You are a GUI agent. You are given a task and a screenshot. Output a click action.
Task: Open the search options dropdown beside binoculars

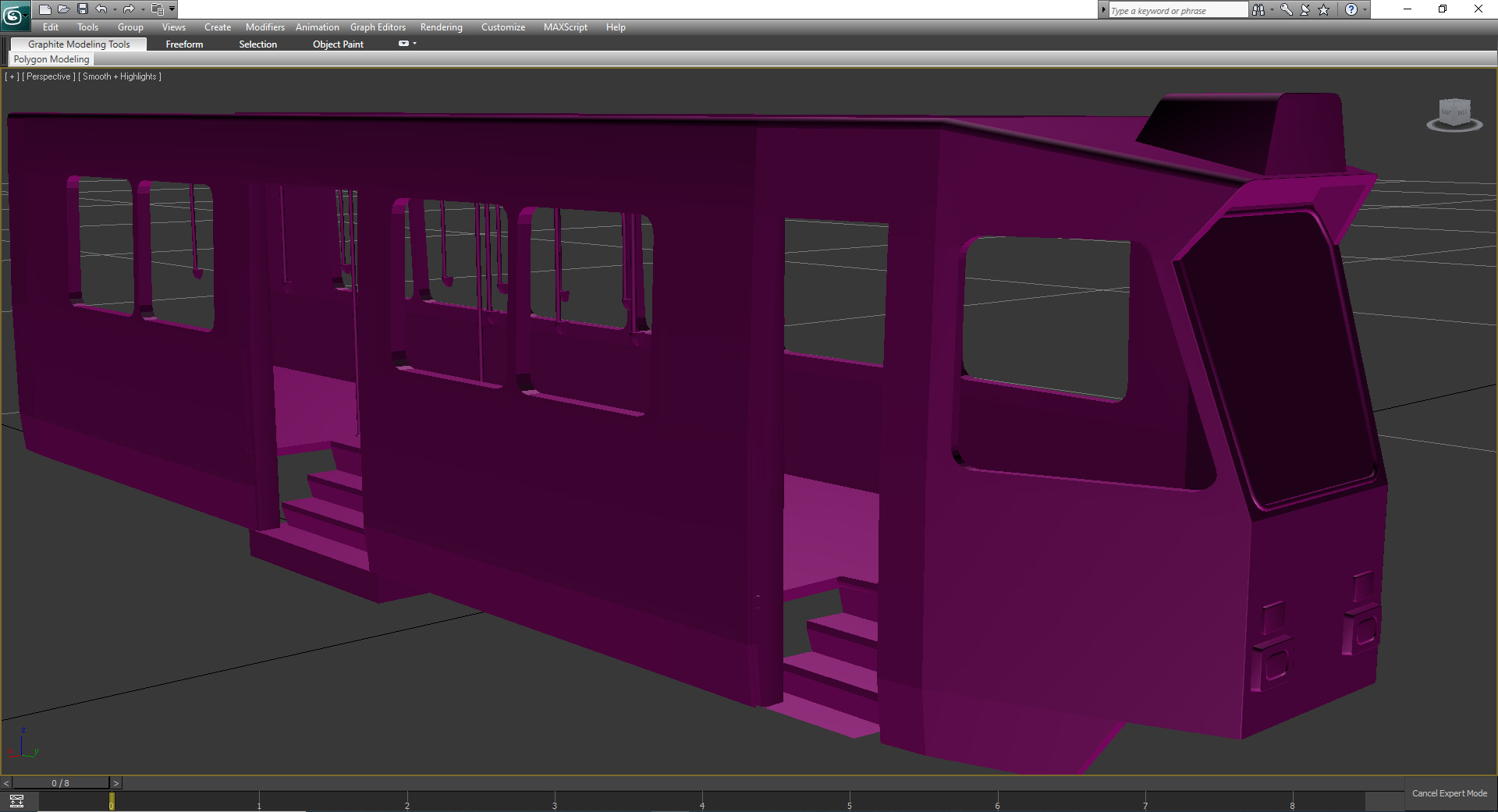pyautogui.click(x=1272, y=9)
